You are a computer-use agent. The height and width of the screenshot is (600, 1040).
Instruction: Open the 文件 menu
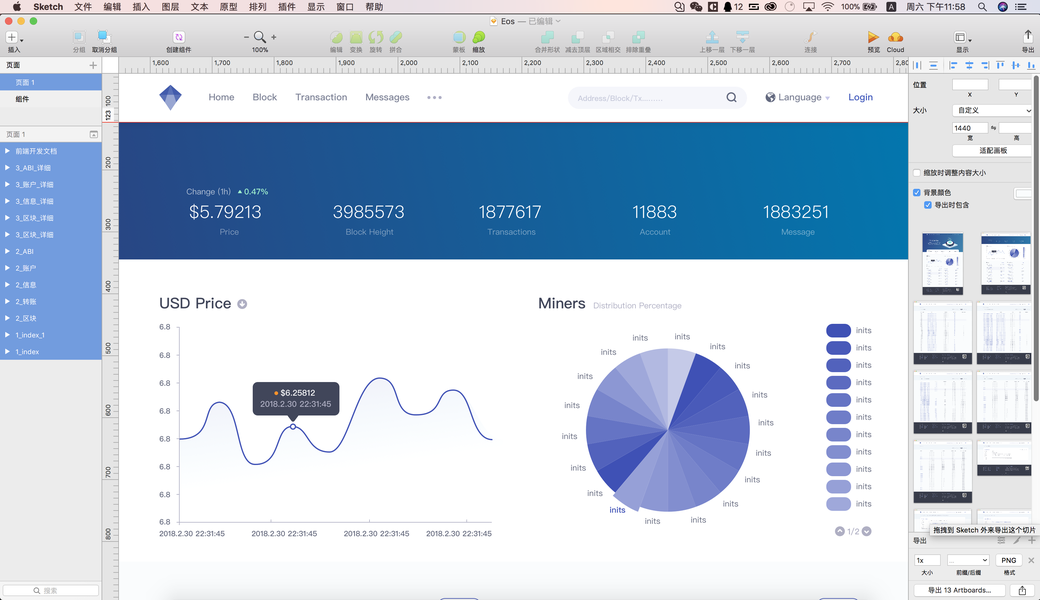click(83, 7)
